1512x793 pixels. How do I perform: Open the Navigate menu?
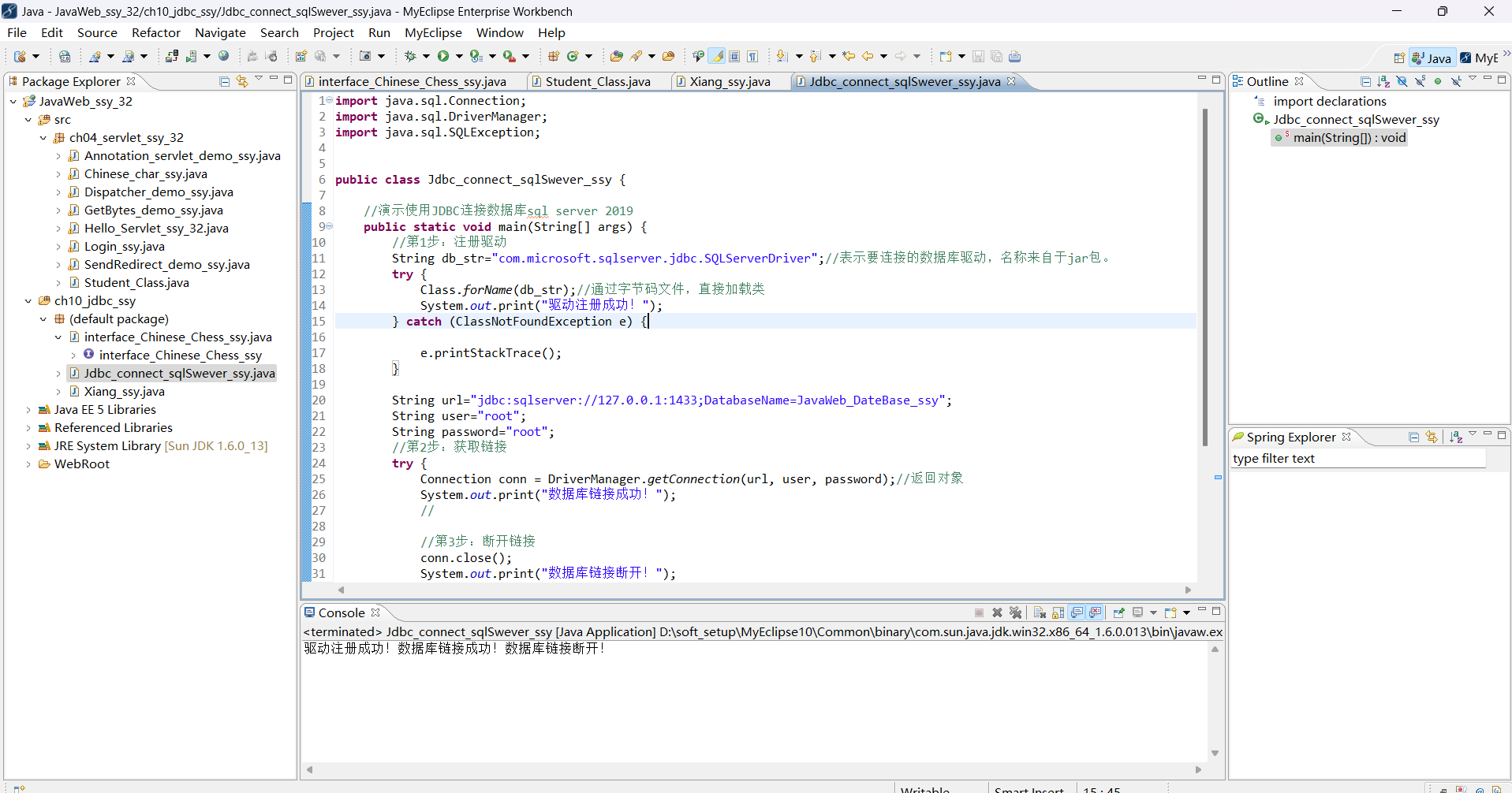pyautogui.click(x=220, y=32)
